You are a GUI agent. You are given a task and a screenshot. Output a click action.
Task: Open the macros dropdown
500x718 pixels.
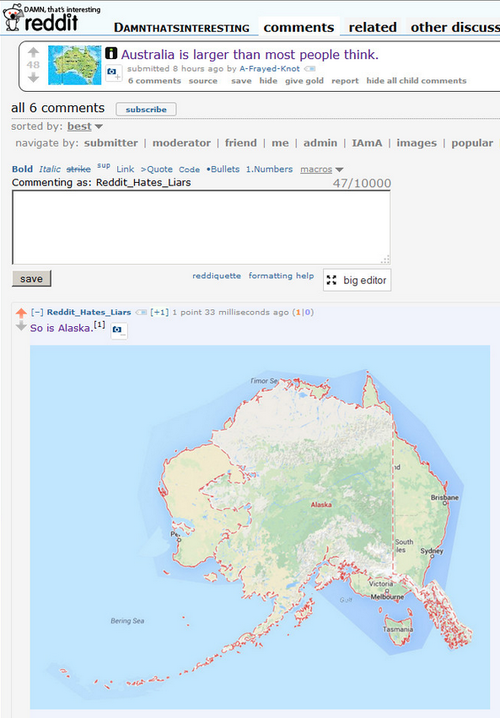[322, 169]
